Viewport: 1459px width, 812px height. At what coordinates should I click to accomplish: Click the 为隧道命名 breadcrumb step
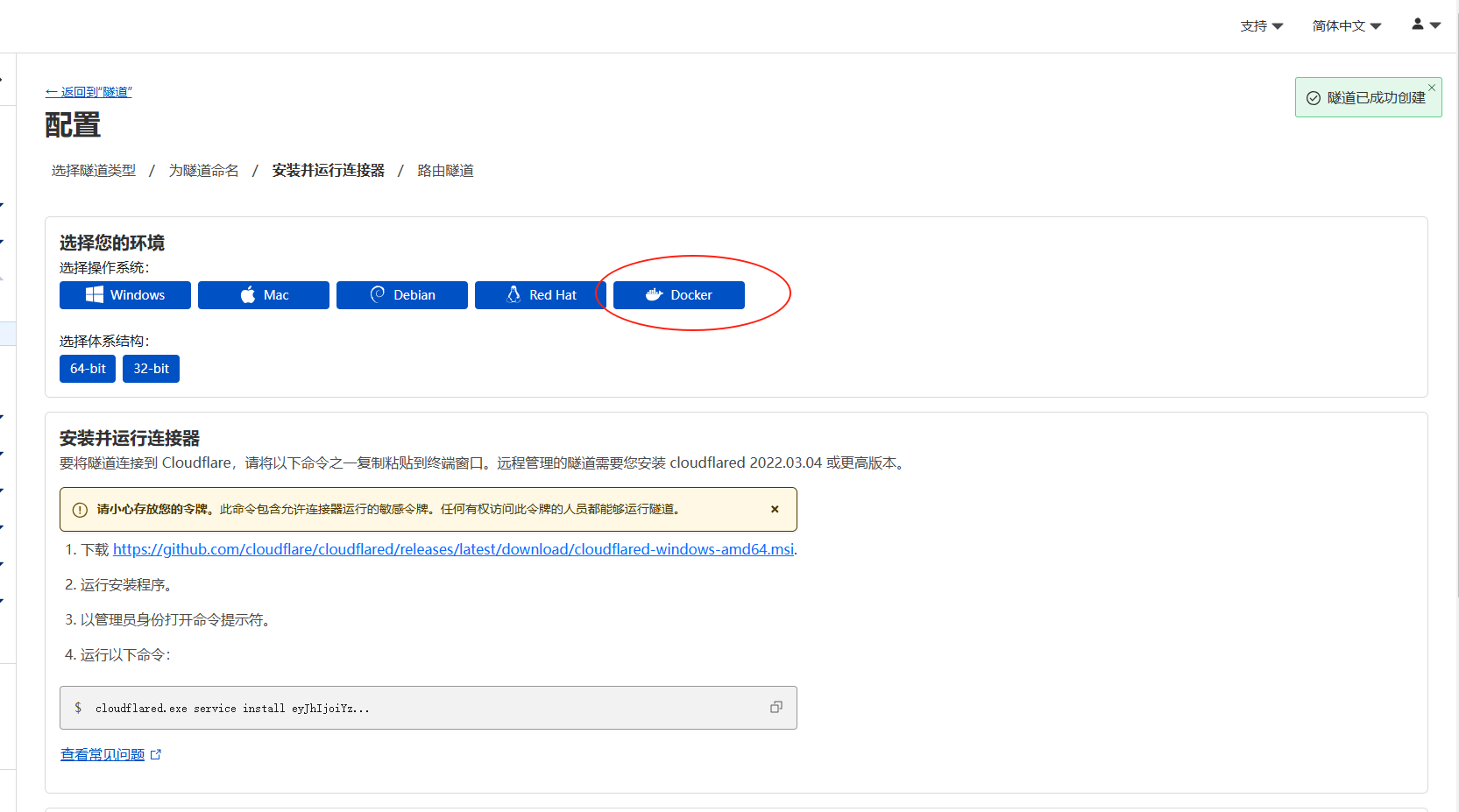tap(203, 171)
